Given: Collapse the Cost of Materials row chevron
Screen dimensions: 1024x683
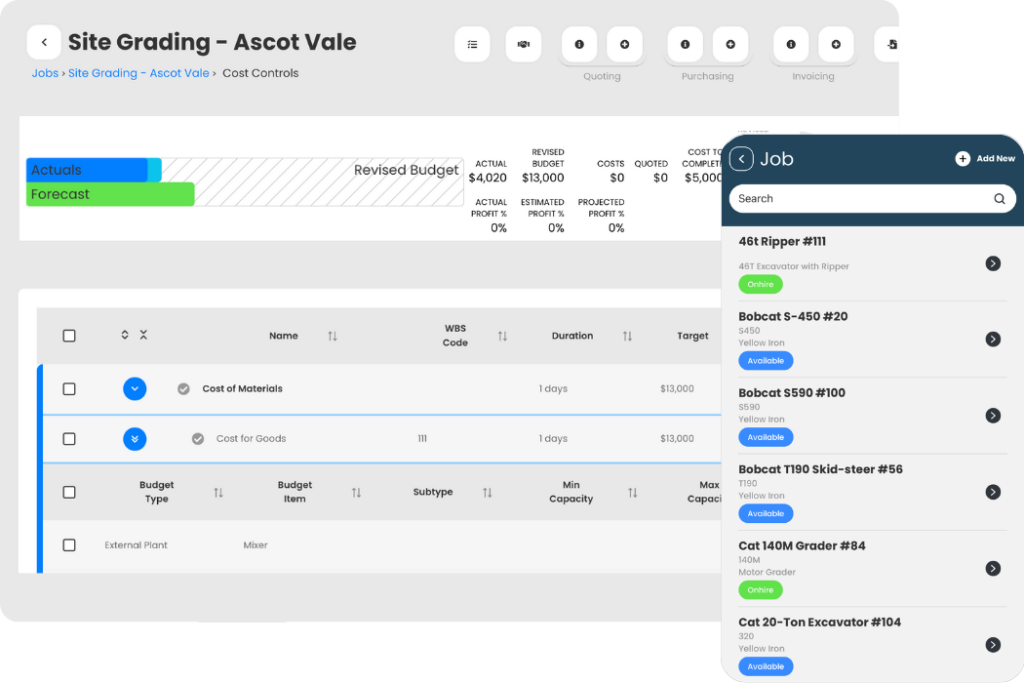Looking at the screenshot, I should 135,389.
